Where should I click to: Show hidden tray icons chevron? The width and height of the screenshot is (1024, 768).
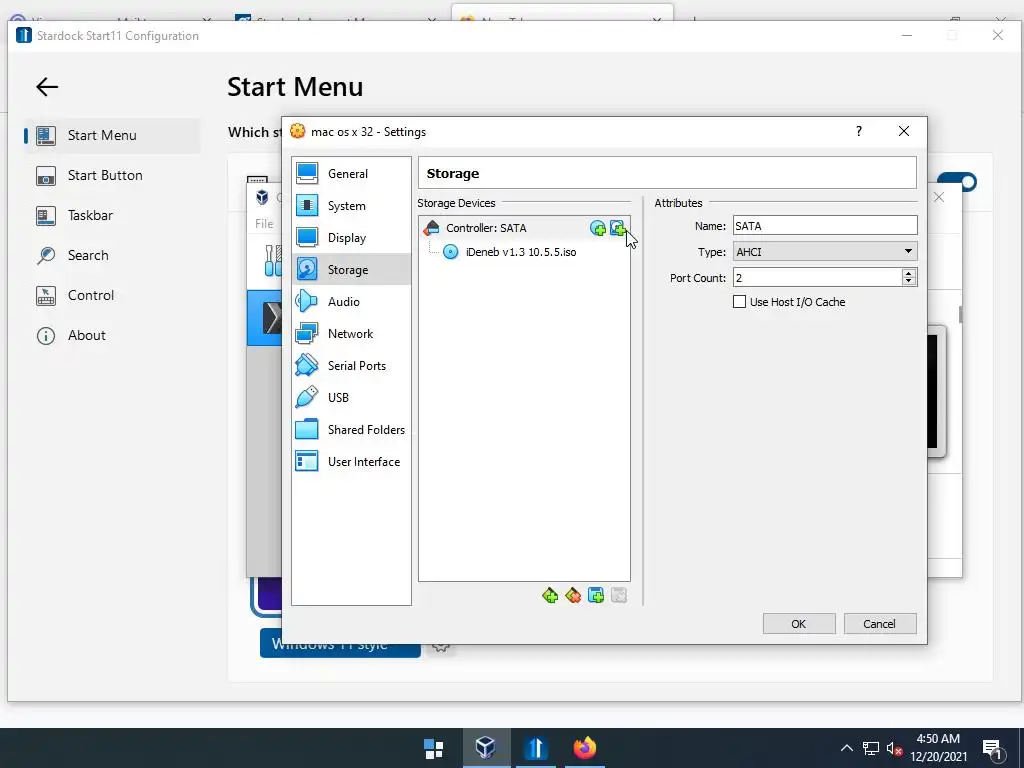click(846, 748)
